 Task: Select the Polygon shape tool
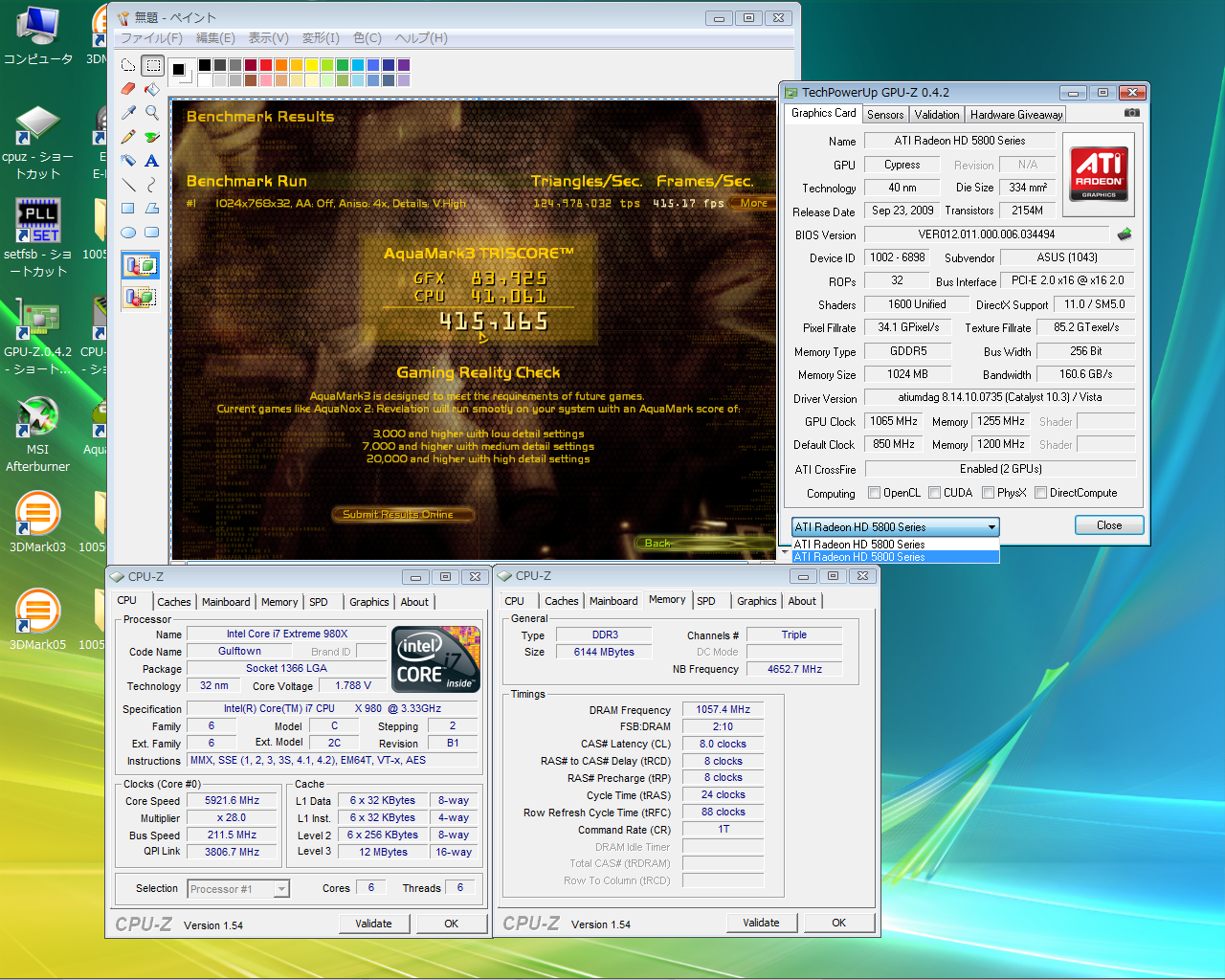coord(152,209)
